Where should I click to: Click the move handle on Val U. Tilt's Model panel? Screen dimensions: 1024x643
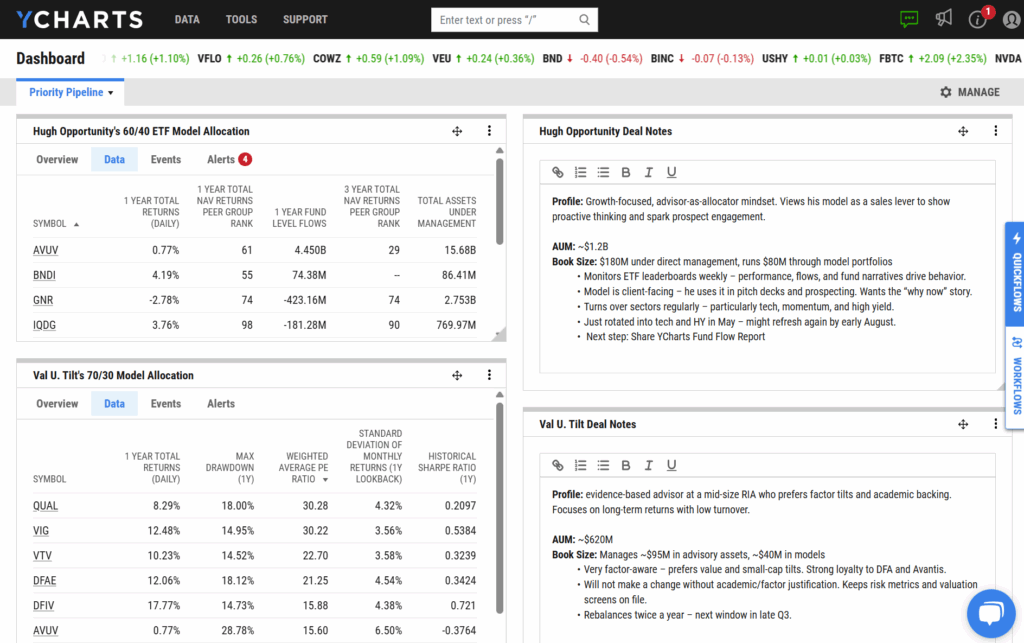coord(457,375)
